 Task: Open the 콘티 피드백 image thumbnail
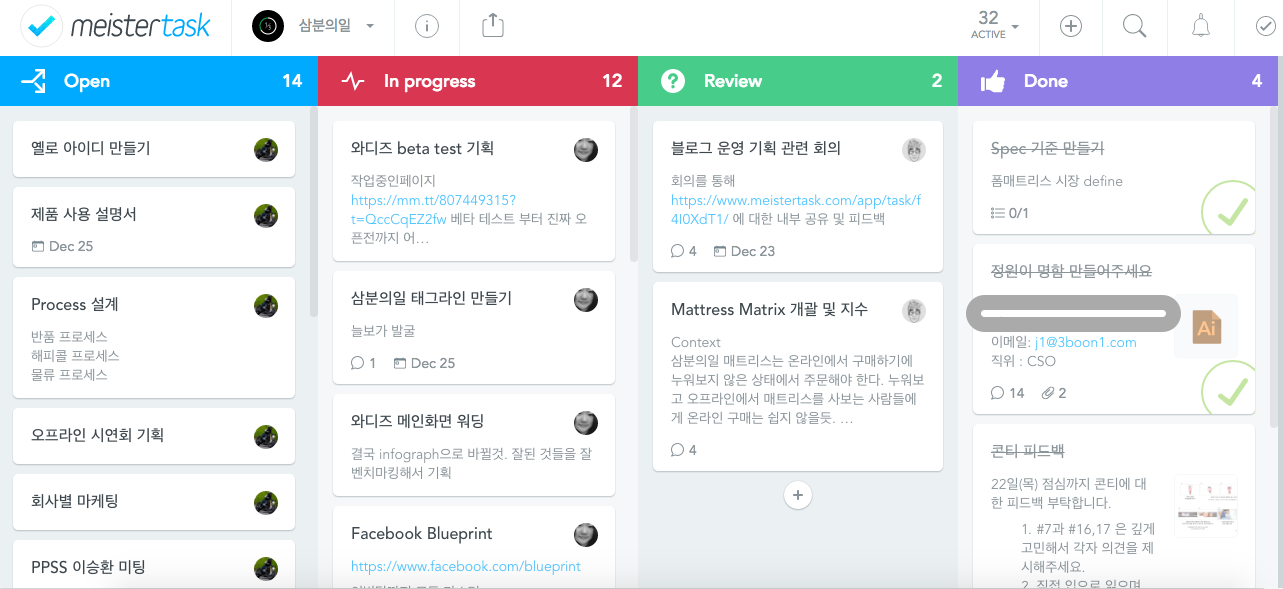[1206, 505]
